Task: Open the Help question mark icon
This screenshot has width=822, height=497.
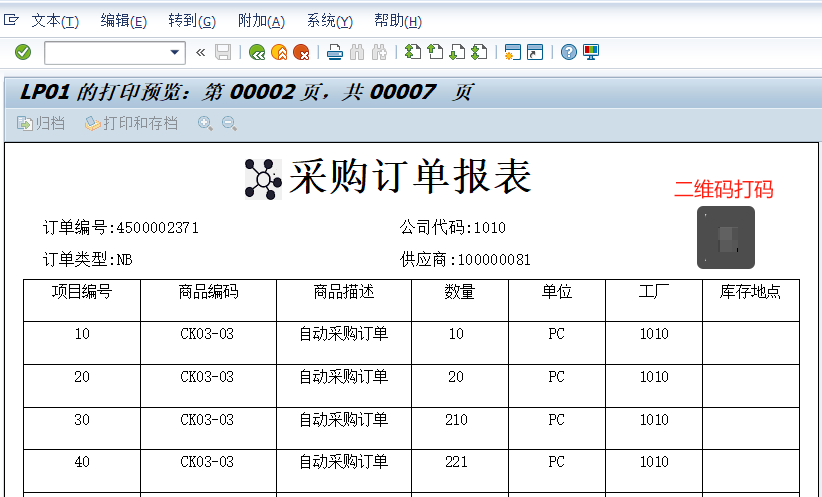Action: (569, 52)
